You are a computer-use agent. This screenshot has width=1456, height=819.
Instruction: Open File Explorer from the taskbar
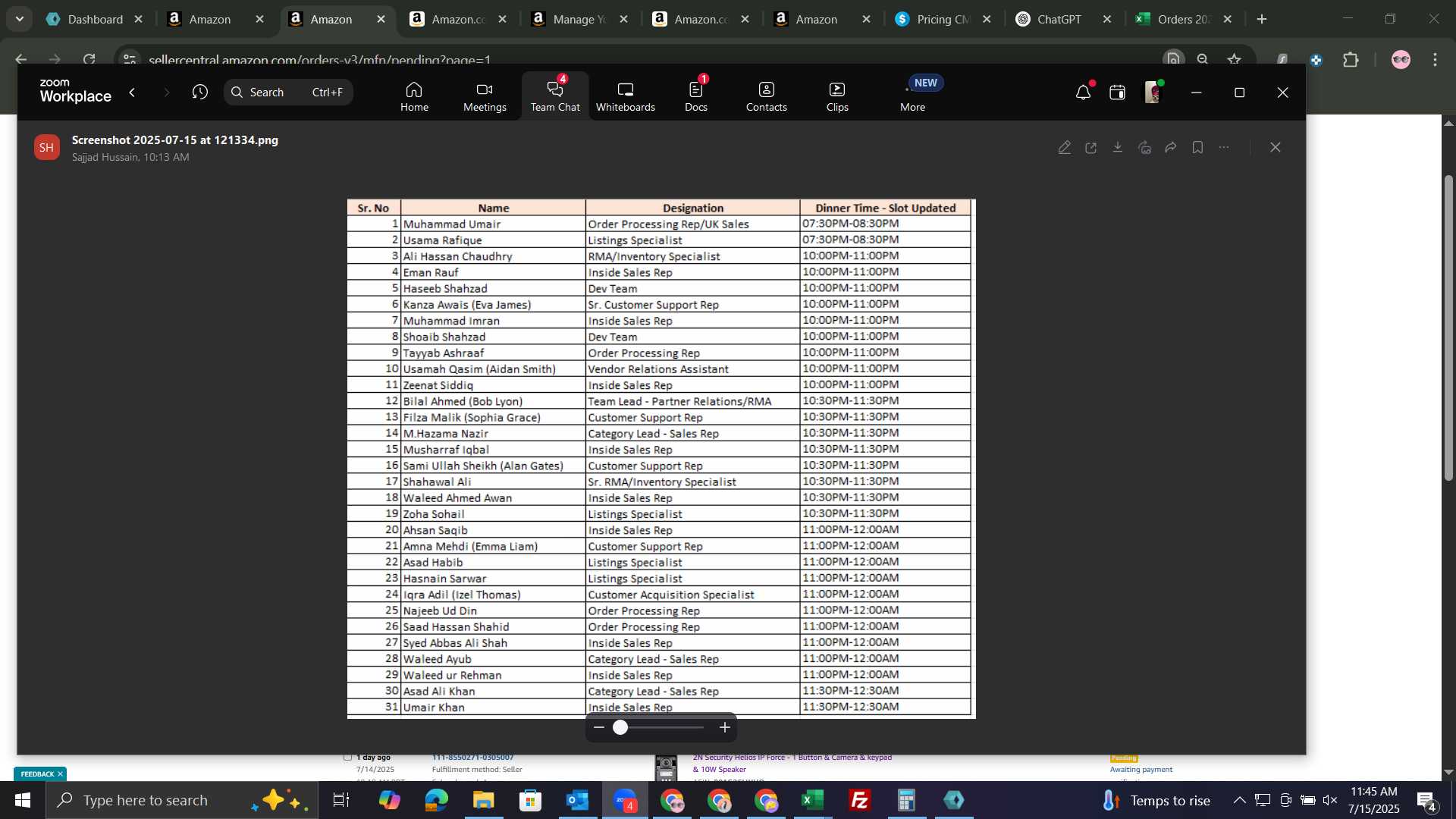(x=483, y=800)
